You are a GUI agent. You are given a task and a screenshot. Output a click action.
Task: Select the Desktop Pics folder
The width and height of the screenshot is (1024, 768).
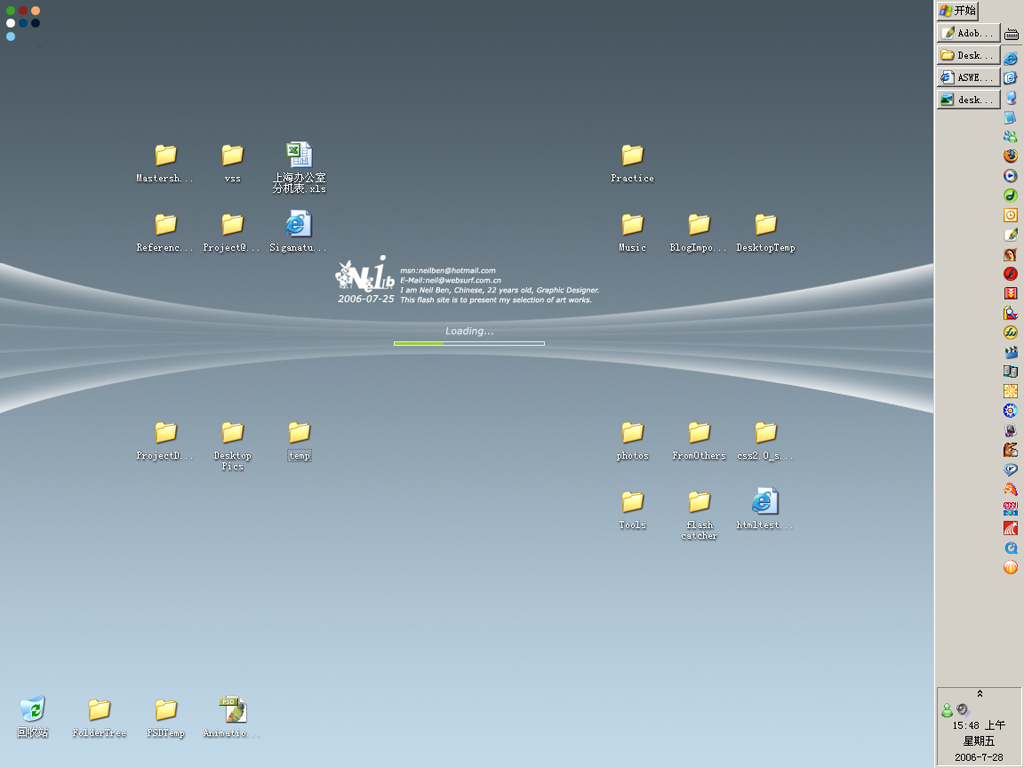click(232, 446)
